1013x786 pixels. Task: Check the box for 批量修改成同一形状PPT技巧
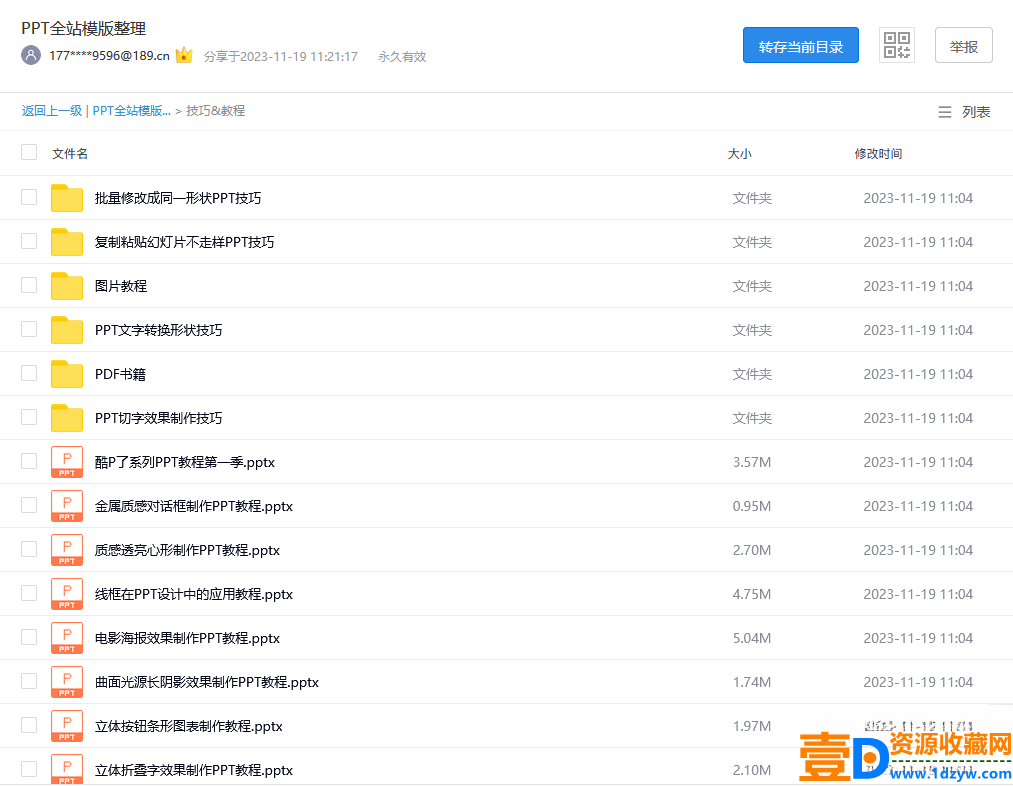[29, 197]
